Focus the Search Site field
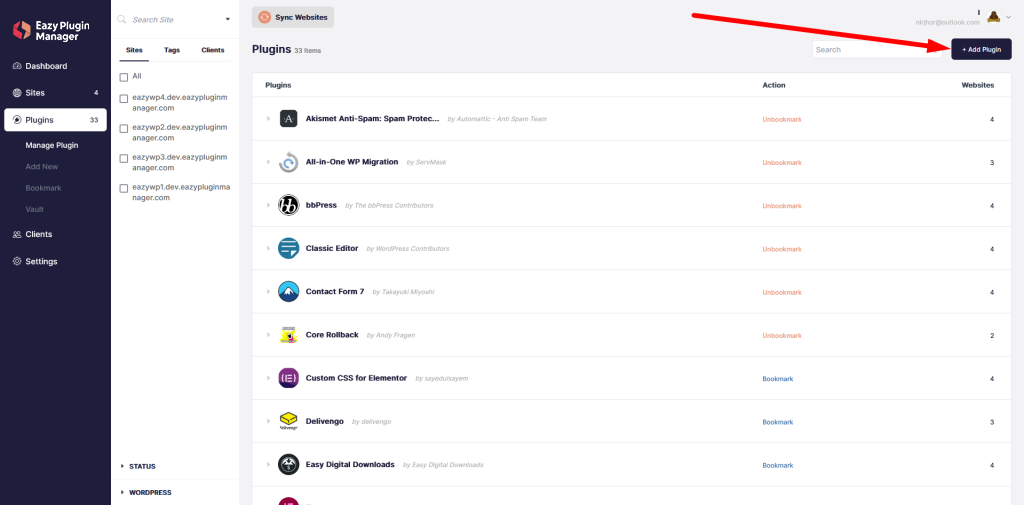Screen dimensions: 1024x505 [175, 20]
